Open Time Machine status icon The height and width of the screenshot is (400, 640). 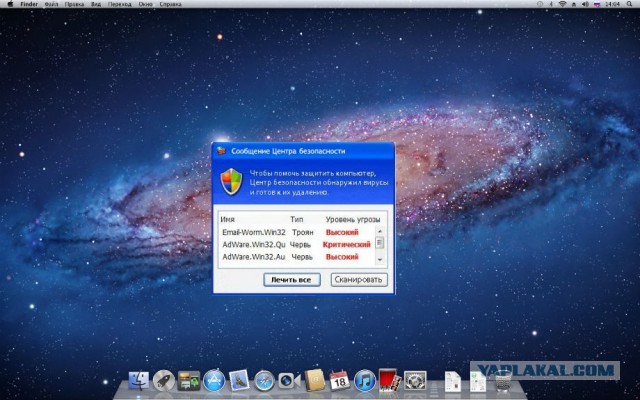[x=540, y=4]
